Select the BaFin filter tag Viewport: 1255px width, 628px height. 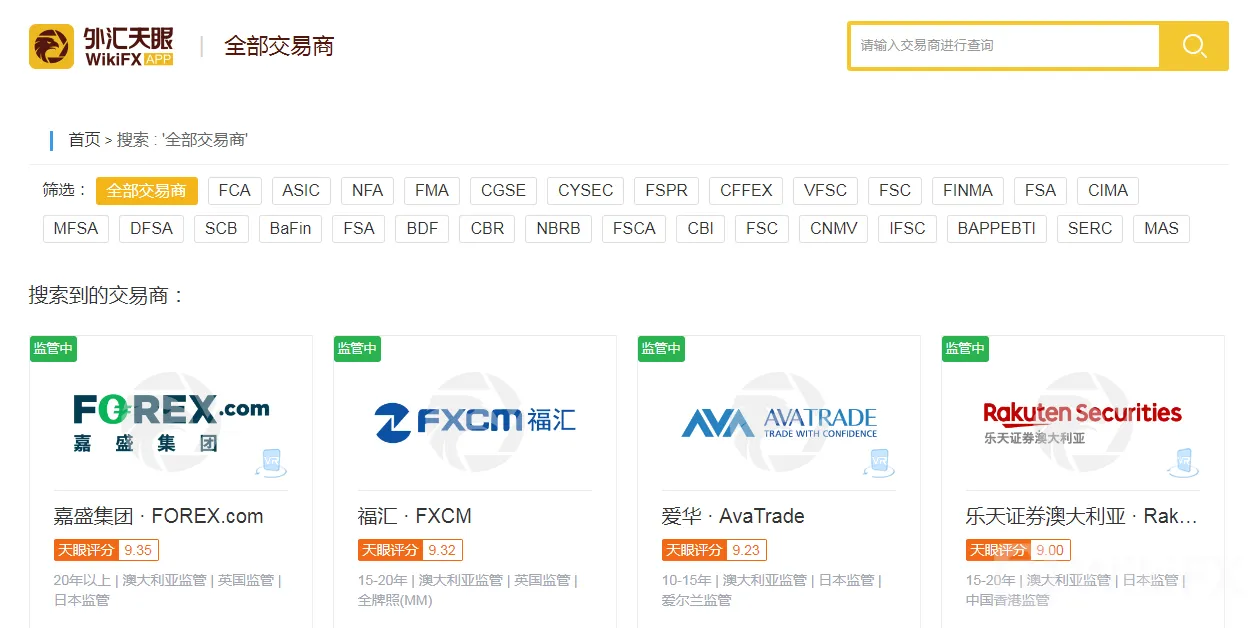tap(290, 229)
